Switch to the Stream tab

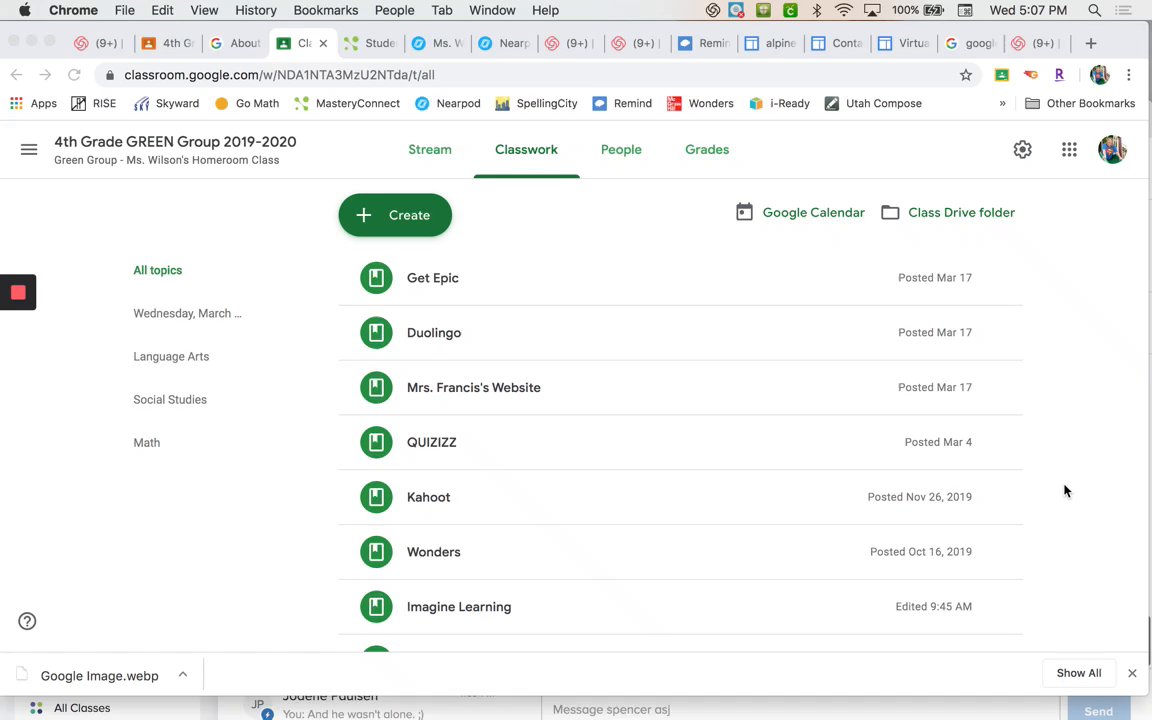click(x=430, y=150)
